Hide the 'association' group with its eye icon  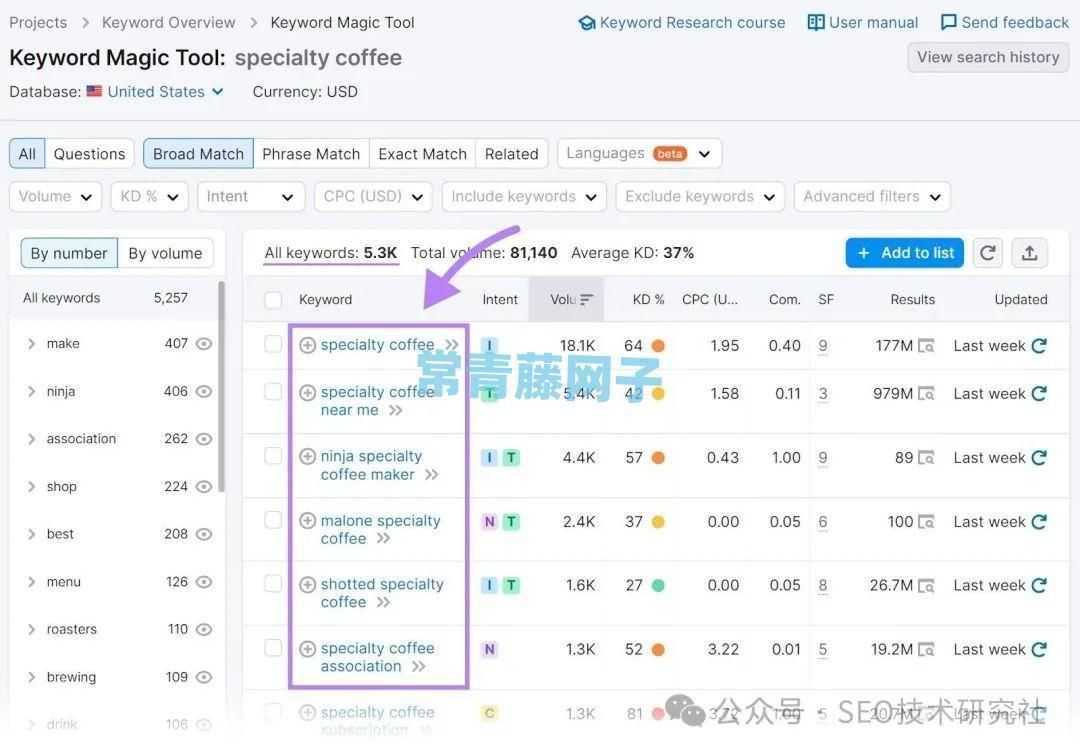tap(204, 439)
